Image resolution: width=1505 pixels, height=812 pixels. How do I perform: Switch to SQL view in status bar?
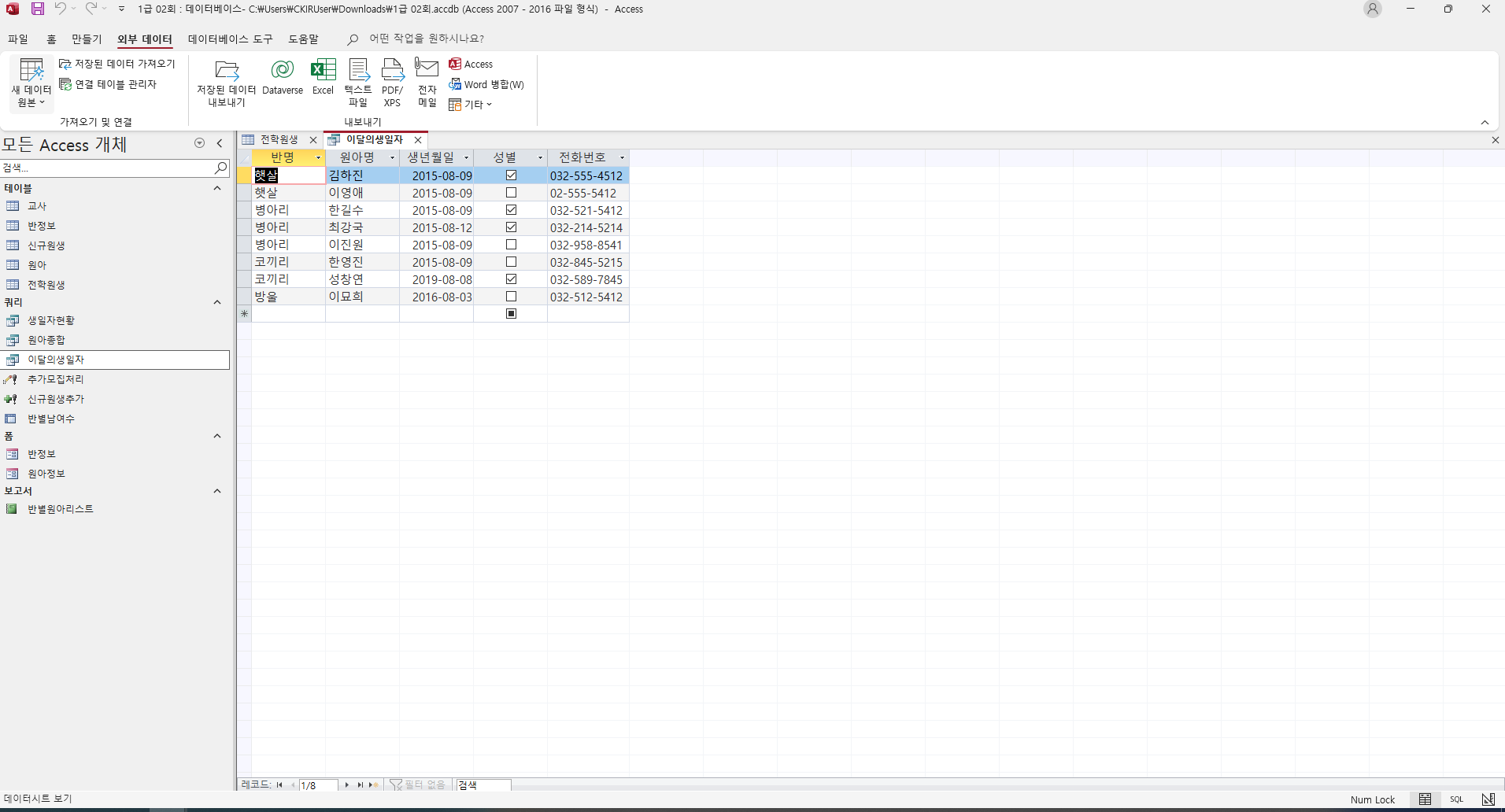click(x=1456, y=799)
